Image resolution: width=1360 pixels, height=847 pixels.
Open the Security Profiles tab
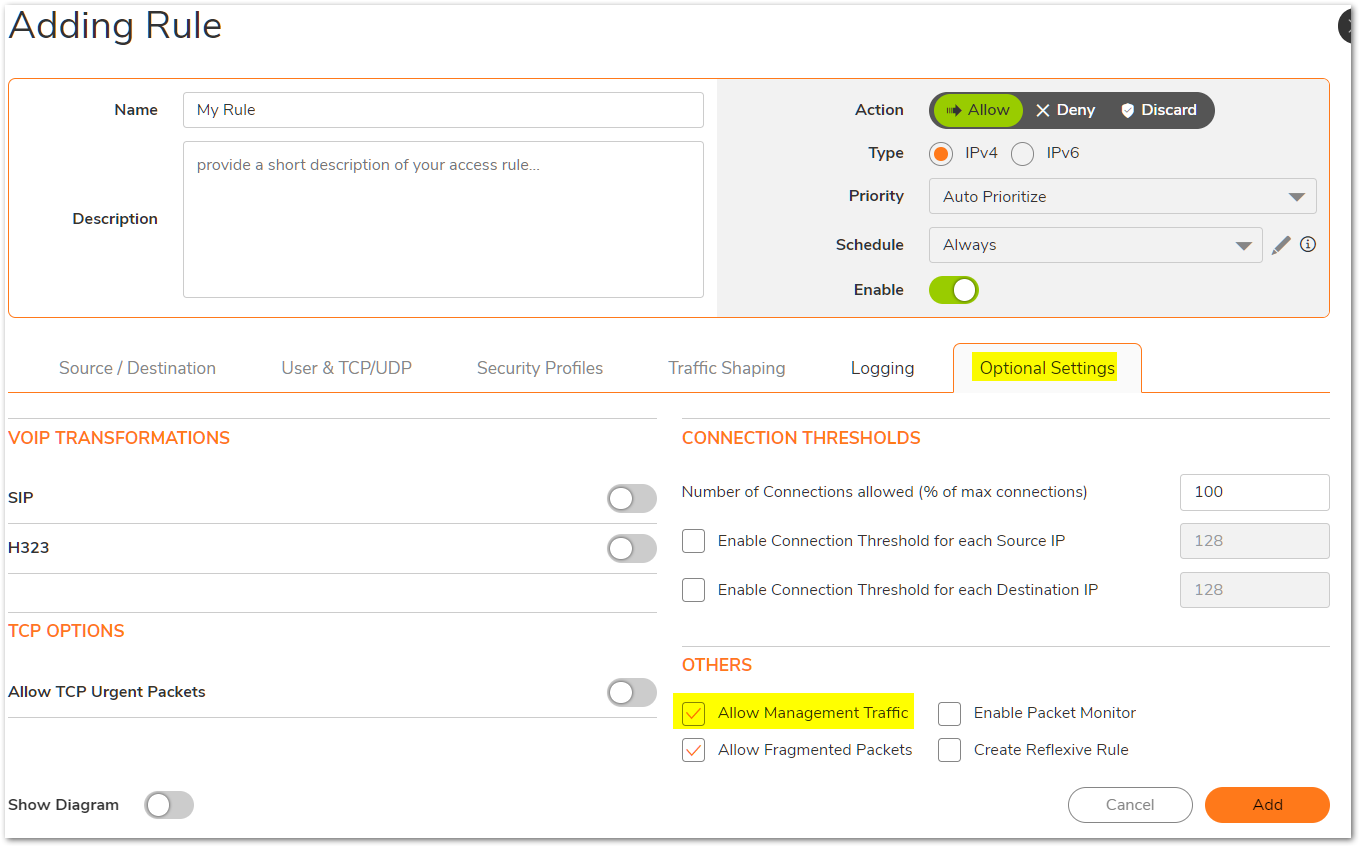540,368
